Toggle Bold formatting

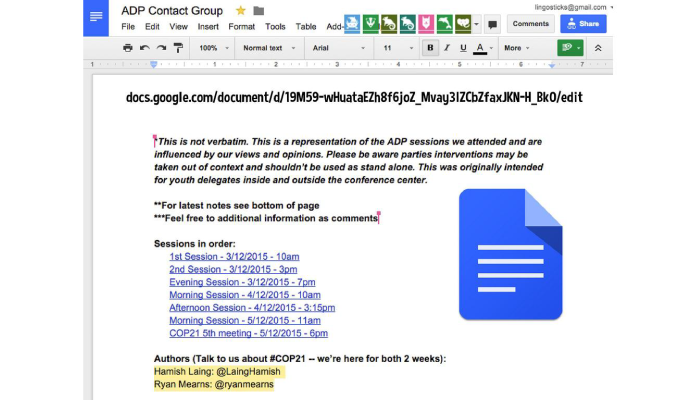click(430, 48)
